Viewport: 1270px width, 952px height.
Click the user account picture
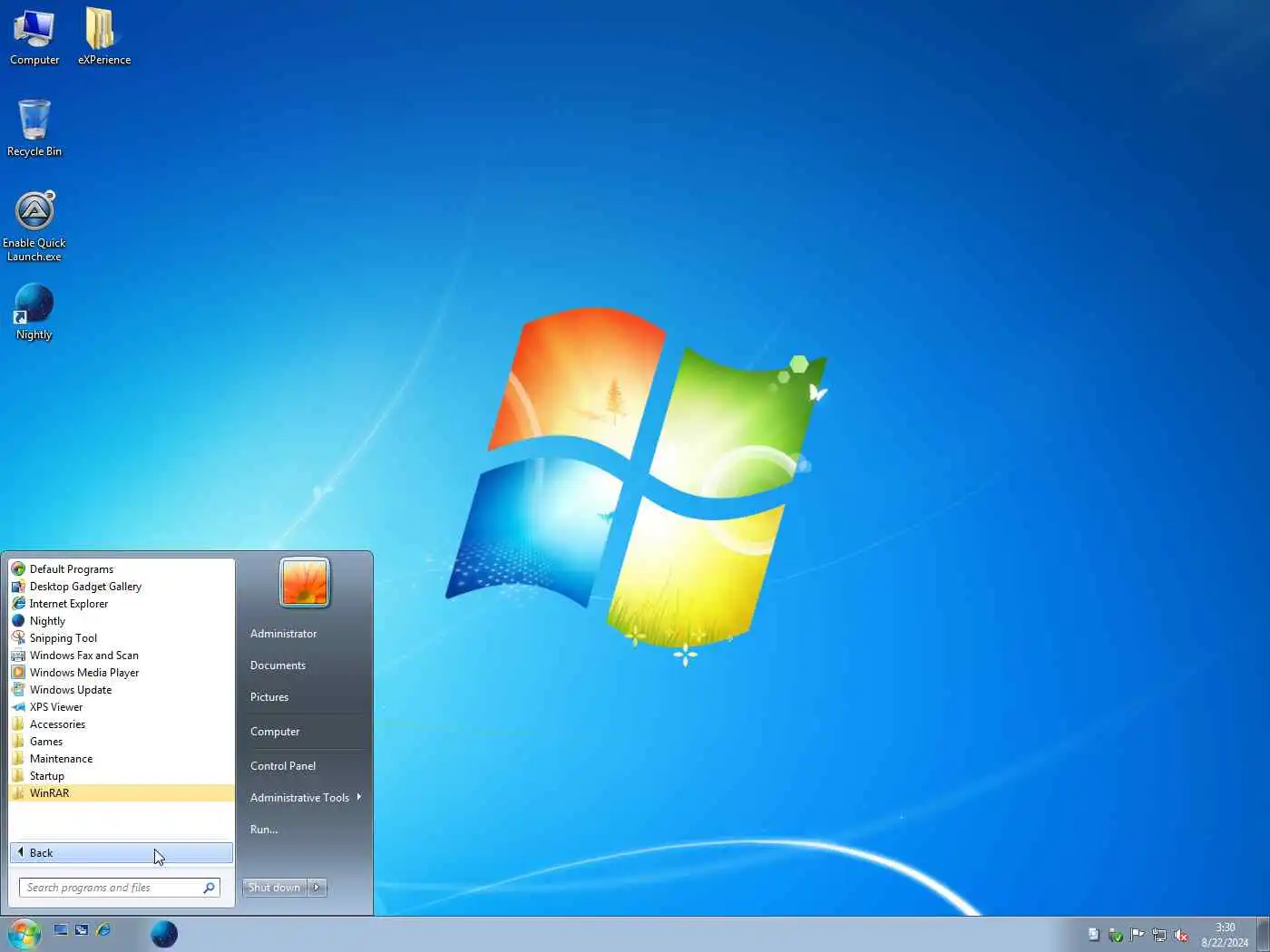[x=305, y=582]
